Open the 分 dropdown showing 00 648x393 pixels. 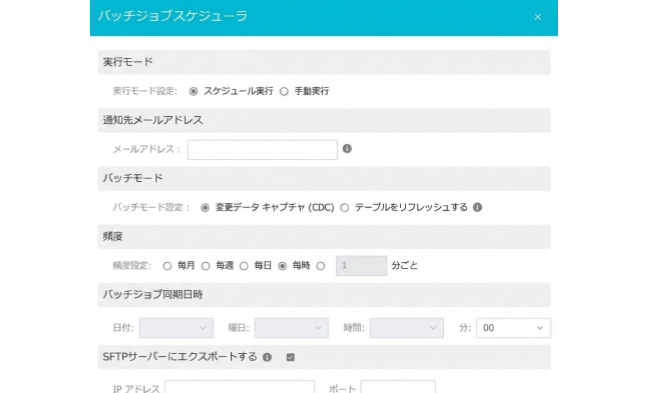pos(513,328)
